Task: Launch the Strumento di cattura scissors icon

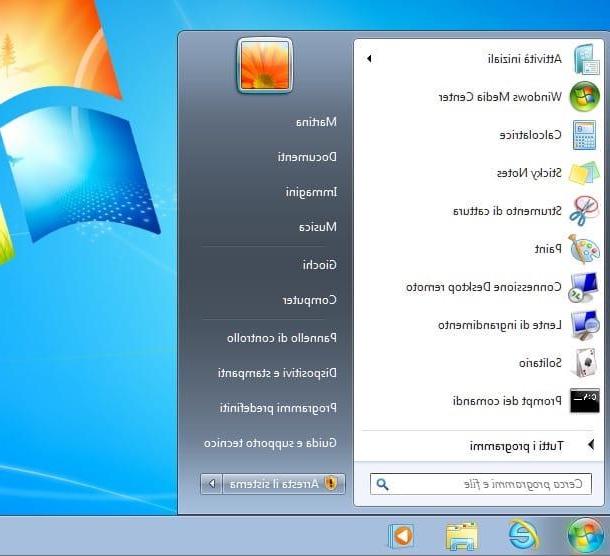Action: (584, 210)
